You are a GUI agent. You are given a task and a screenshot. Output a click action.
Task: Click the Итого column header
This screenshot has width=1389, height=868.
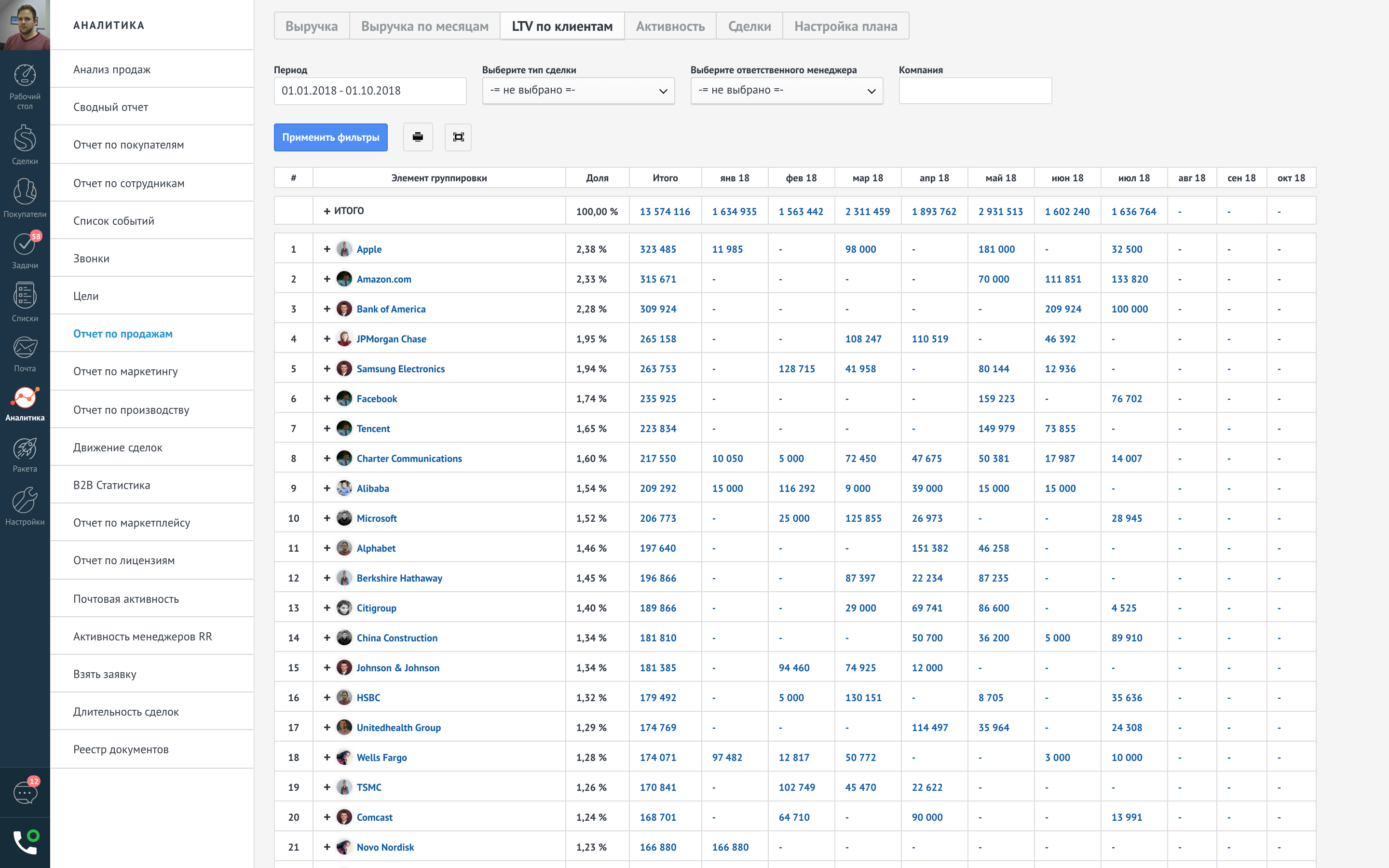point(665,178)
